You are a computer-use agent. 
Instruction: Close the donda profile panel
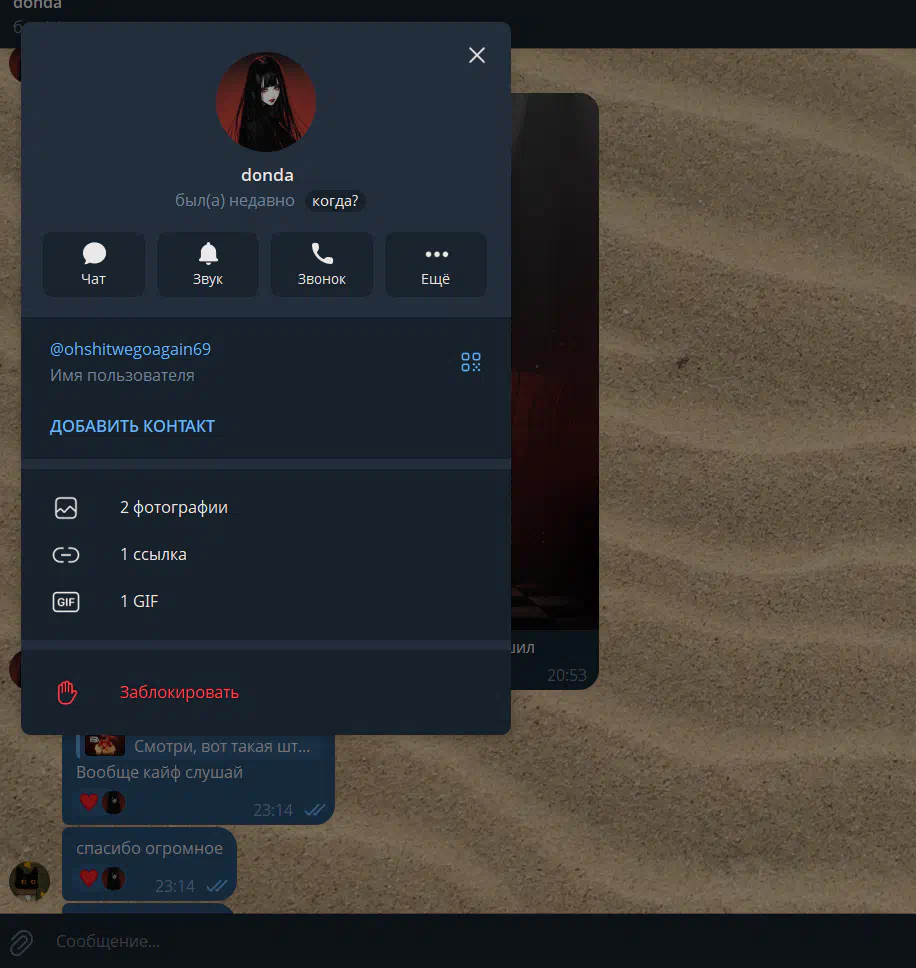click(x=477, y=55)
